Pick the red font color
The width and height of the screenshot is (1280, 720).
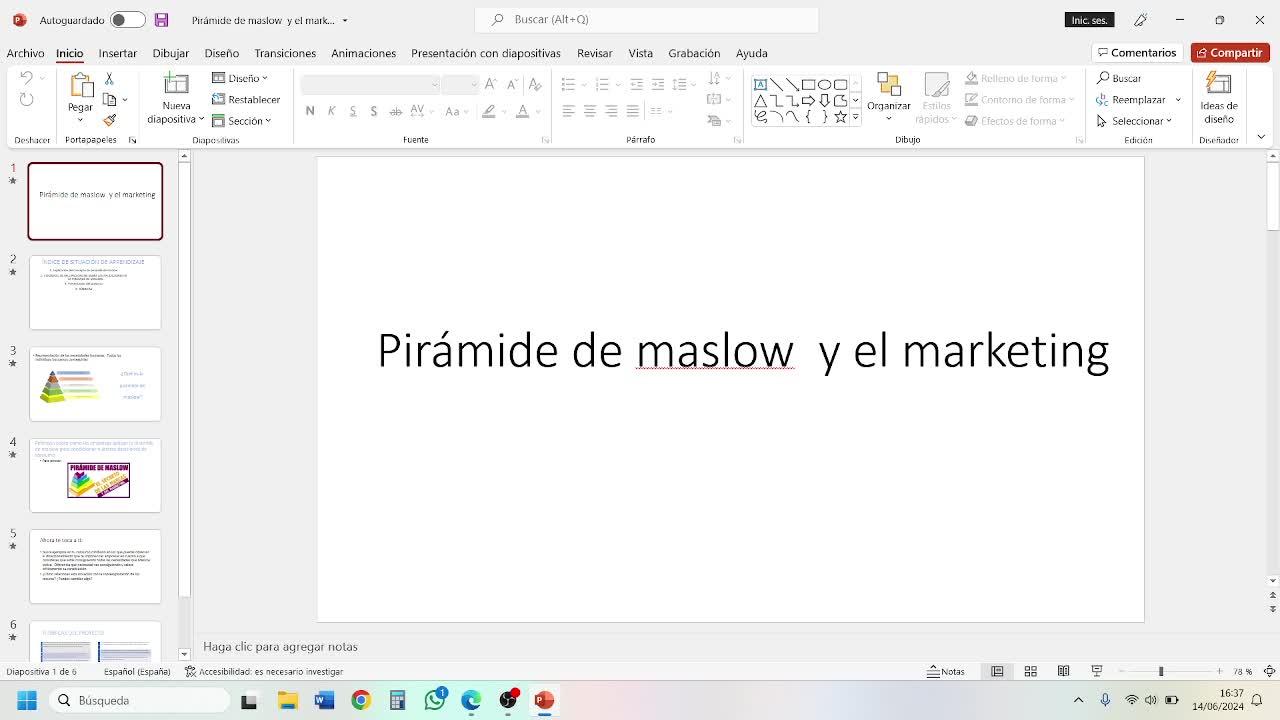(x=522, y=111)
